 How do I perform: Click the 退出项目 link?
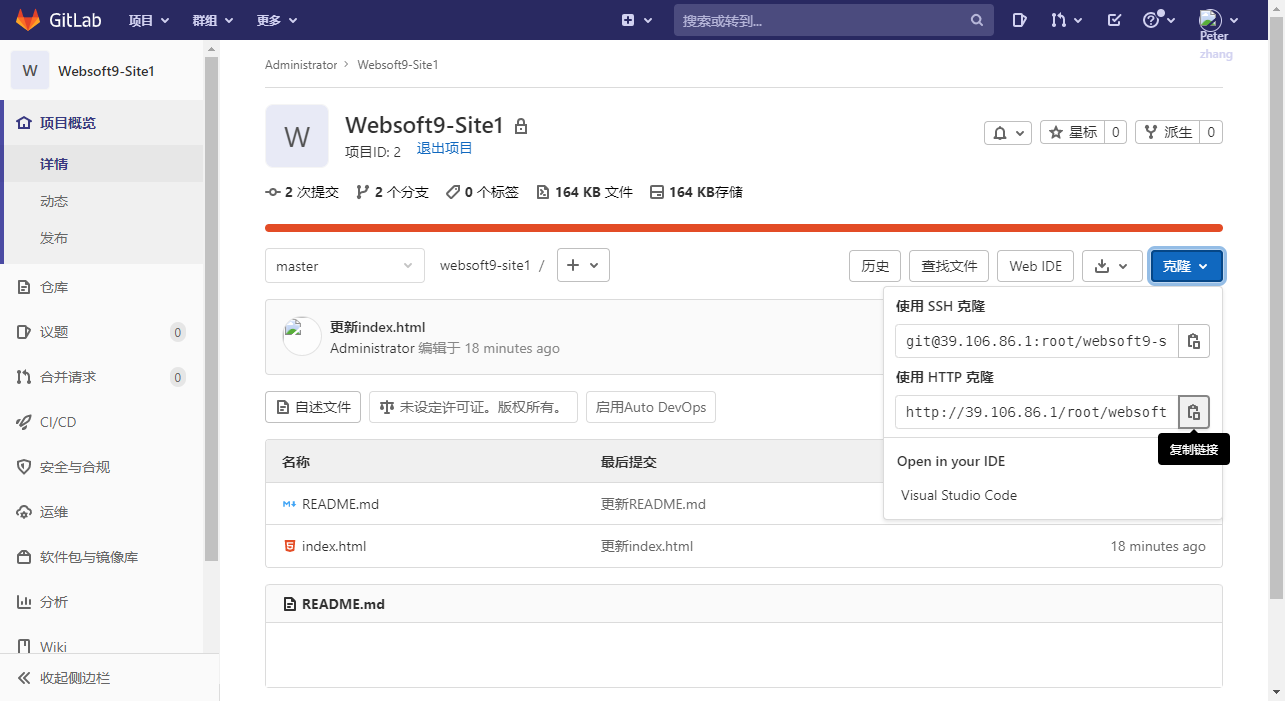click(x=444, y=148)
